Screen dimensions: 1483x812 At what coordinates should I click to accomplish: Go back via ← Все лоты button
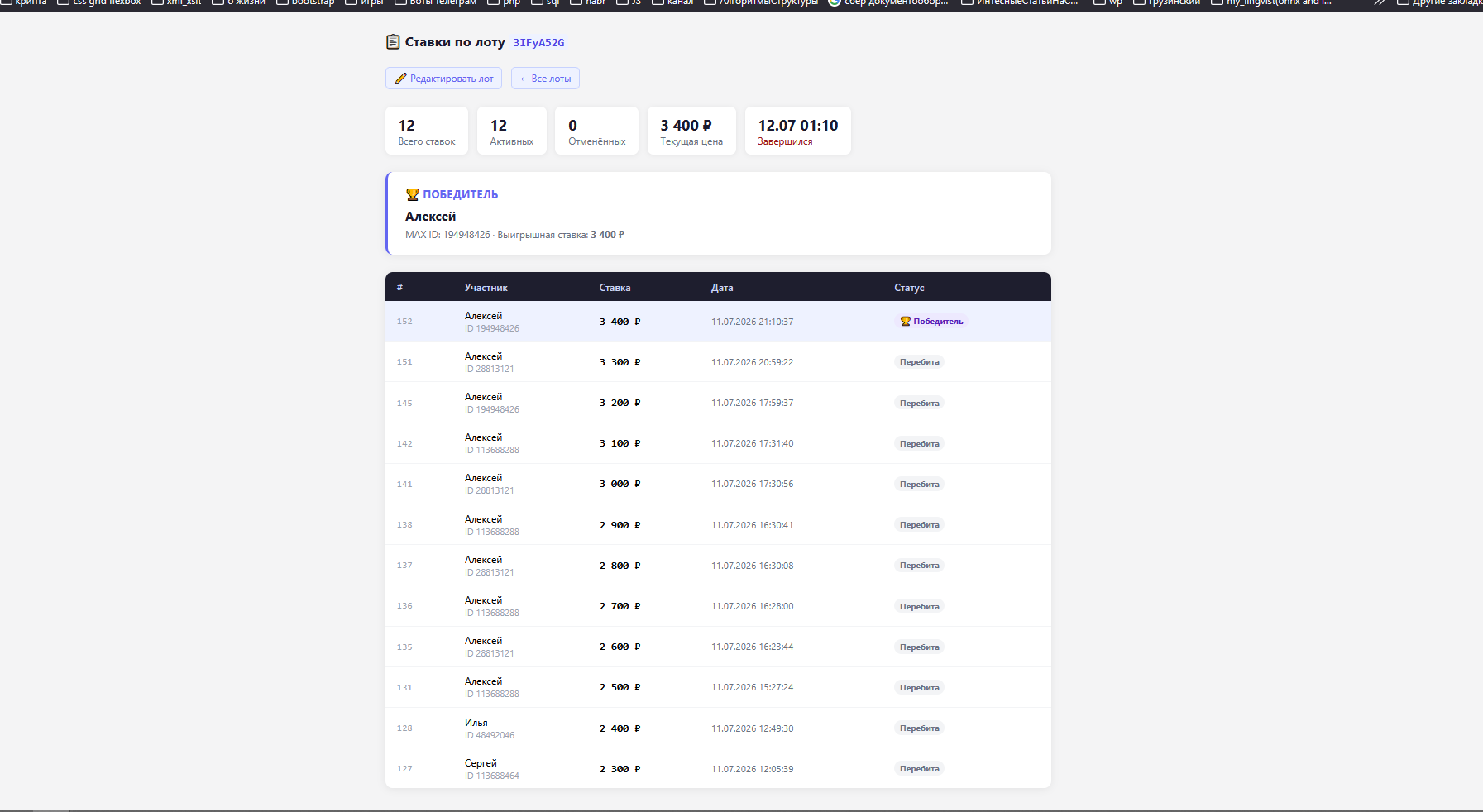click(x=545, y=79)
